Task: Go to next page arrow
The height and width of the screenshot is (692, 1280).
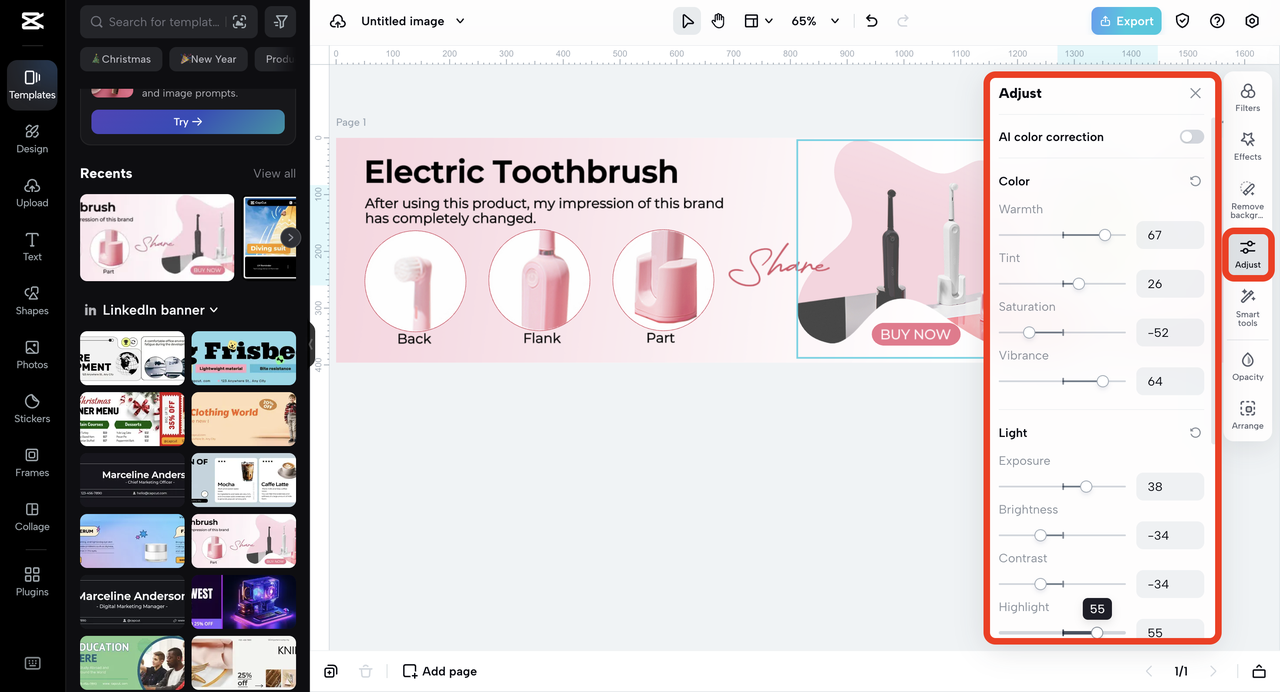Action: click(1214, 671)
